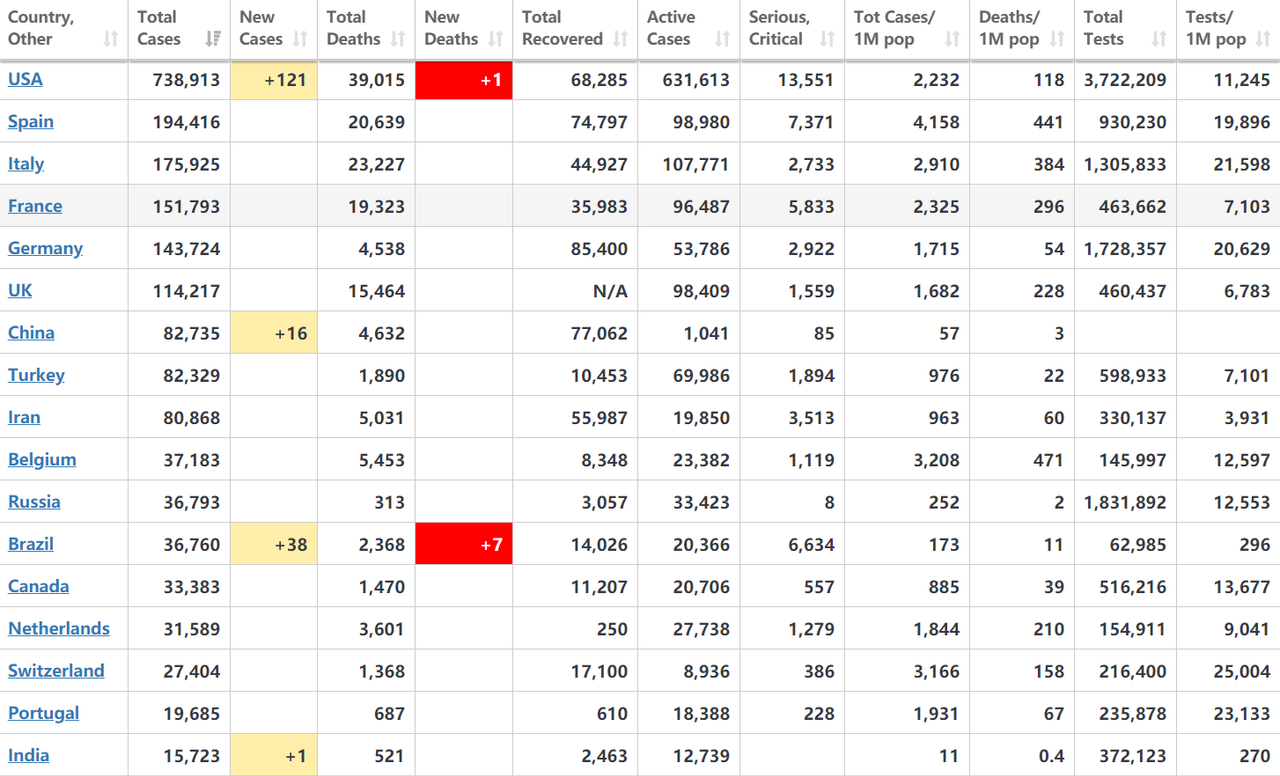The height and width of the screenshot is (776, 1280).
Task: Select Brazil new deaths +7 red cell
Action: click(464, 544)
